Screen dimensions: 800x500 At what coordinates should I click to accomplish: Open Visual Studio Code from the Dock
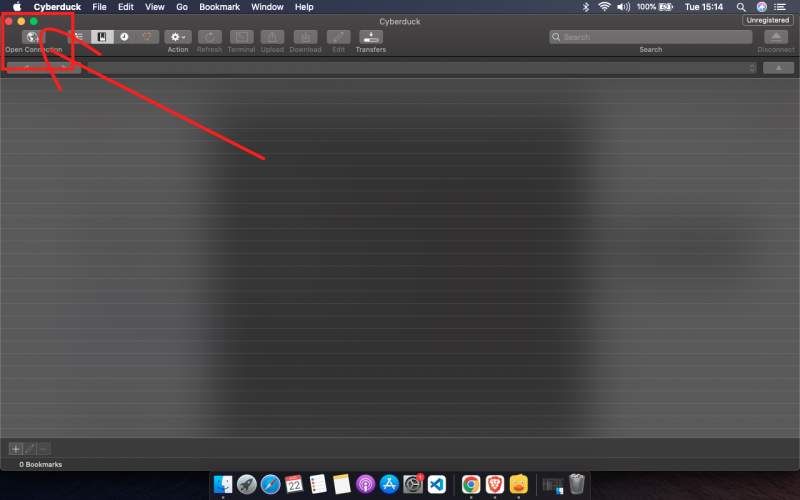pos(436,485)
